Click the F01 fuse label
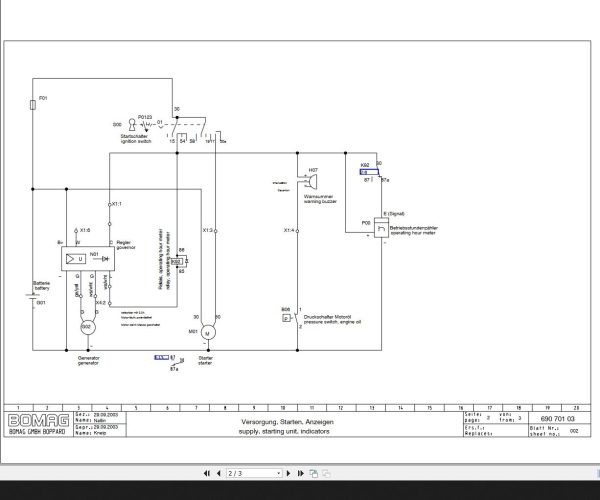 point(43,98)
